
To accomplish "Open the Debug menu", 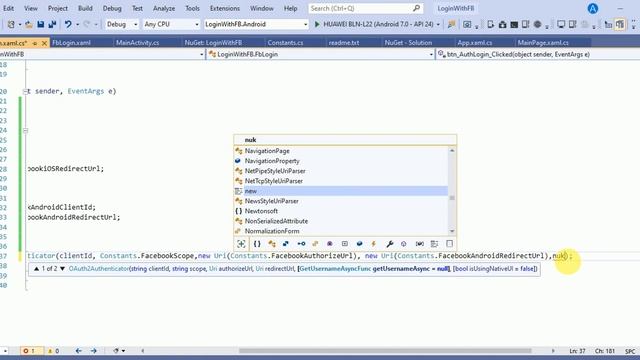I will (112, 8).
